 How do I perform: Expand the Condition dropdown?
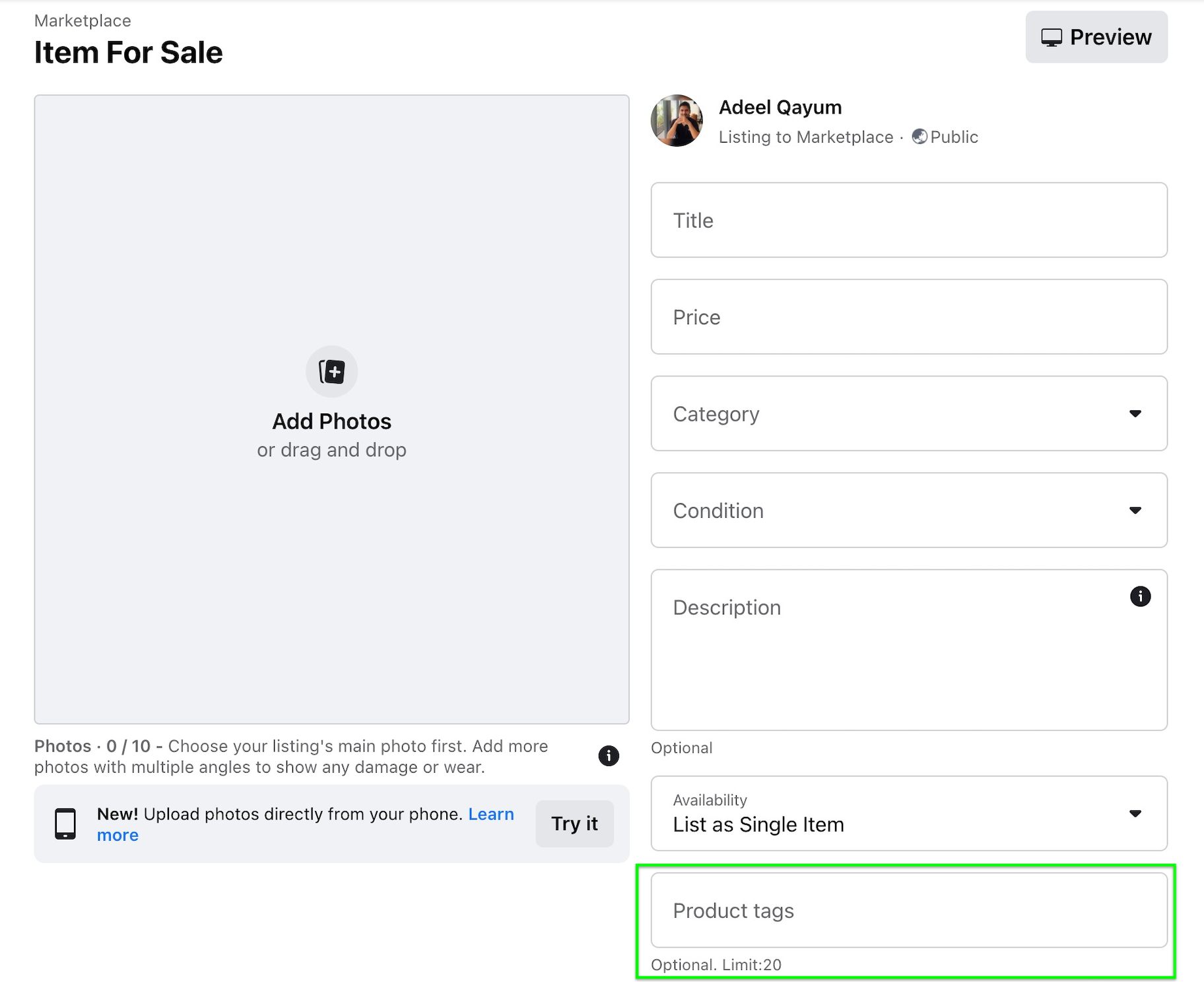pos(908,510)
